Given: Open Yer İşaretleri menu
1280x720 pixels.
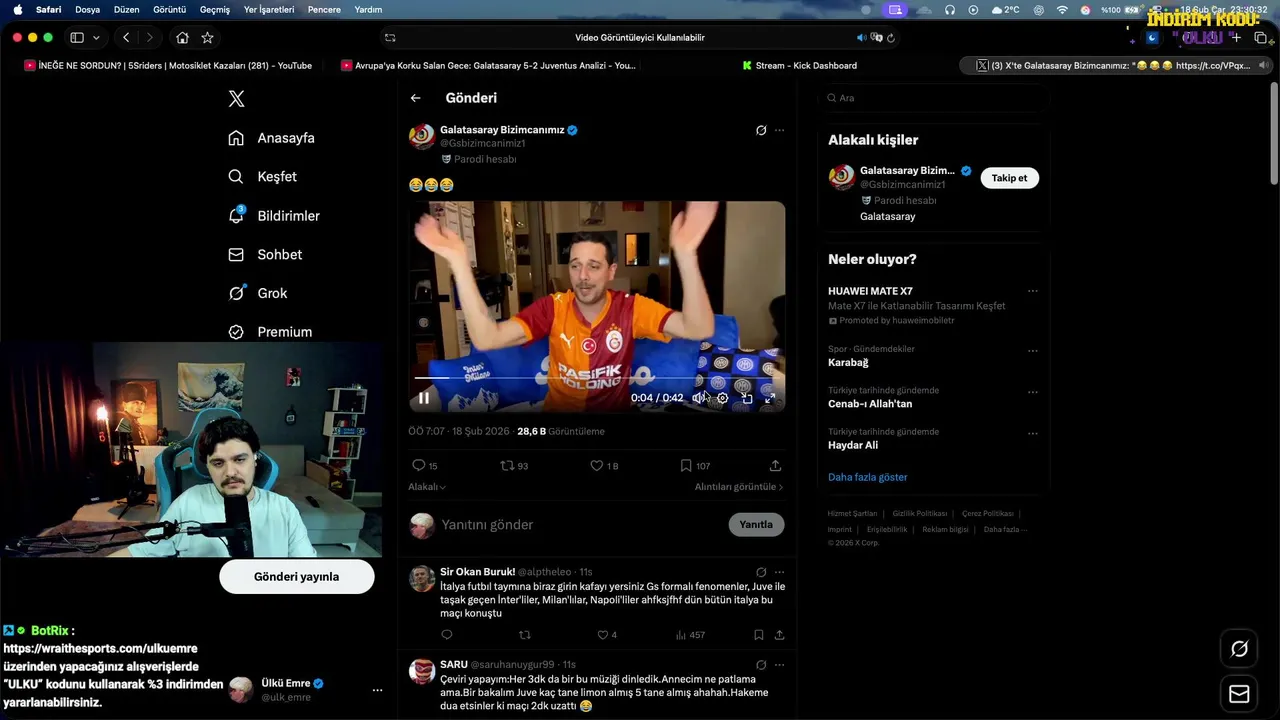Looking at the screenshot, I should pos(269,9).
